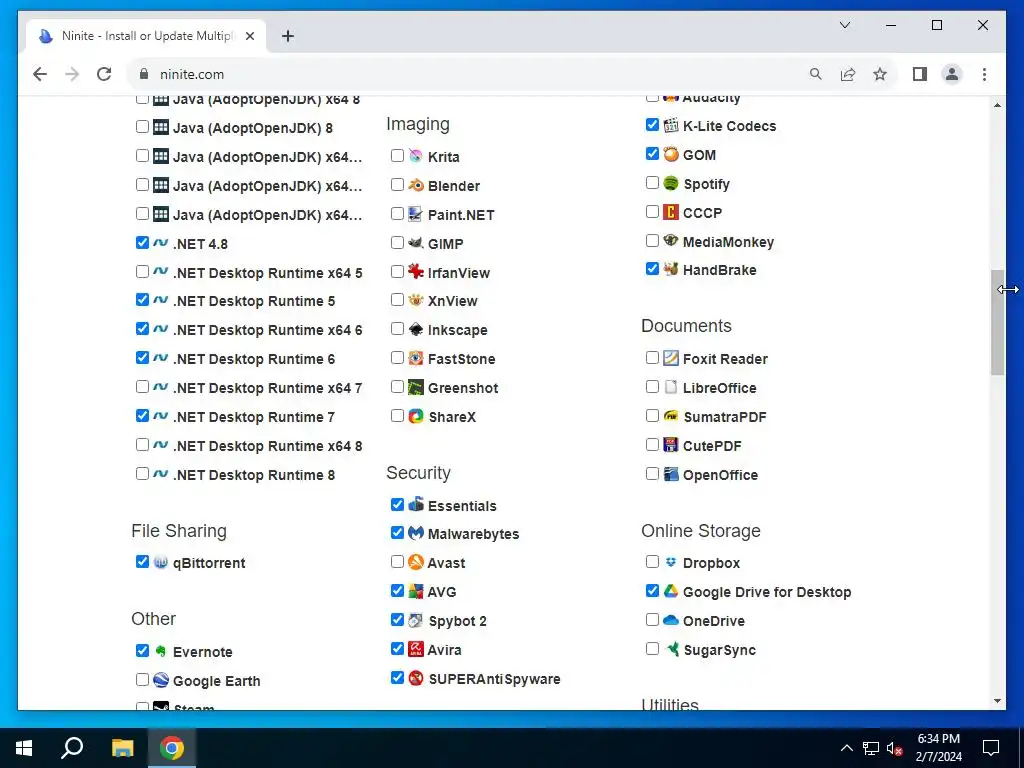1024x768 pixels.
Task: Open the muted volume tray icon
Action: (x=894, y=749)
